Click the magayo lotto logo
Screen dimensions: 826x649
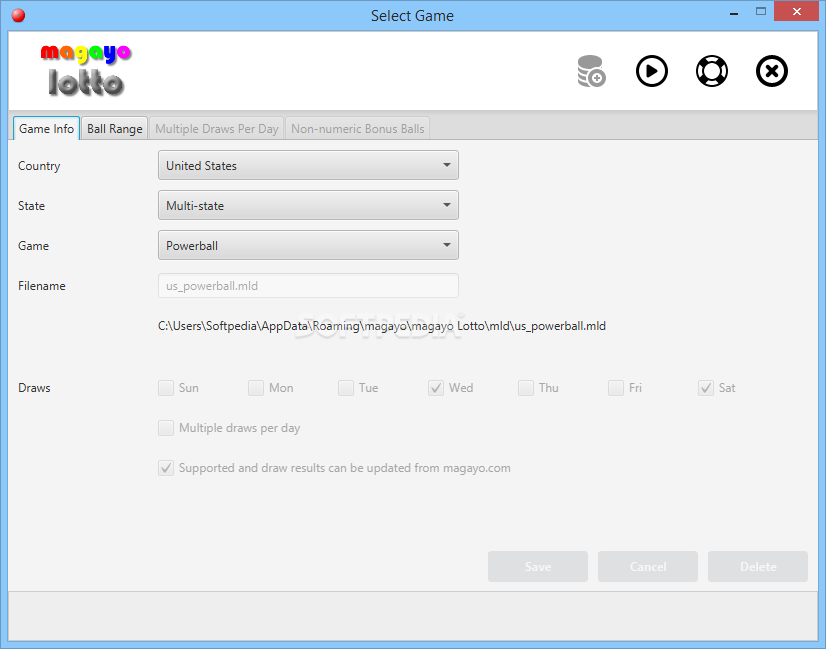[86, 71]
